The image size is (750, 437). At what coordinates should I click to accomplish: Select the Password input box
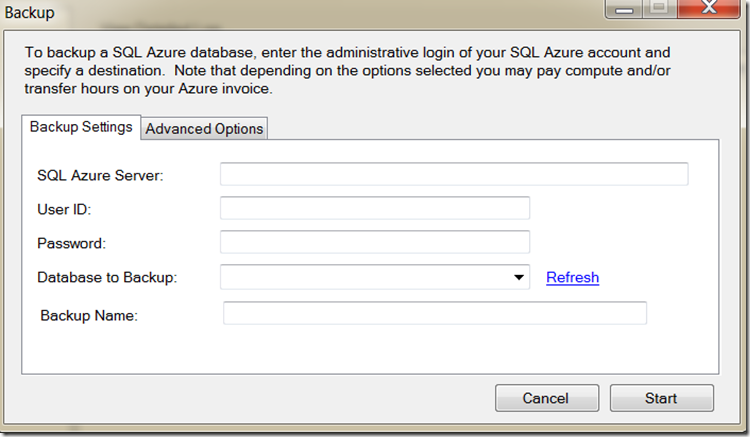[375, 242]
